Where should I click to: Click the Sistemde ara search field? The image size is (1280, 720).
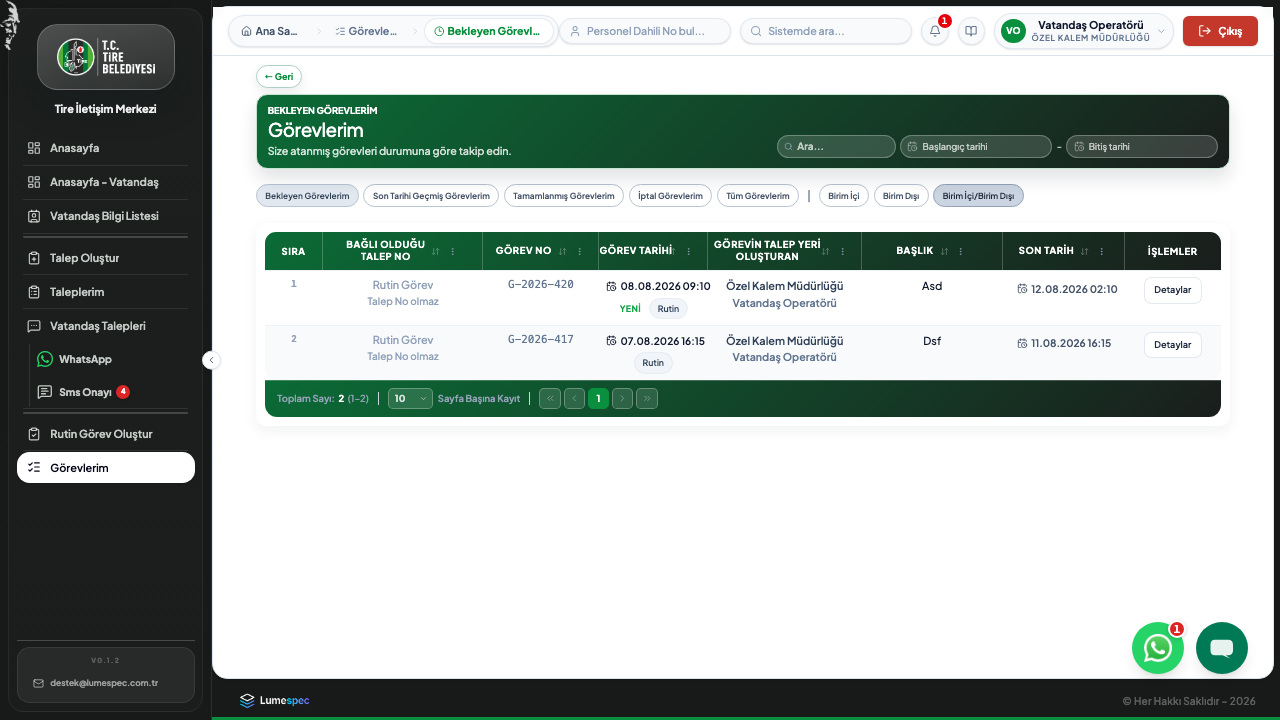pos(825,31)
